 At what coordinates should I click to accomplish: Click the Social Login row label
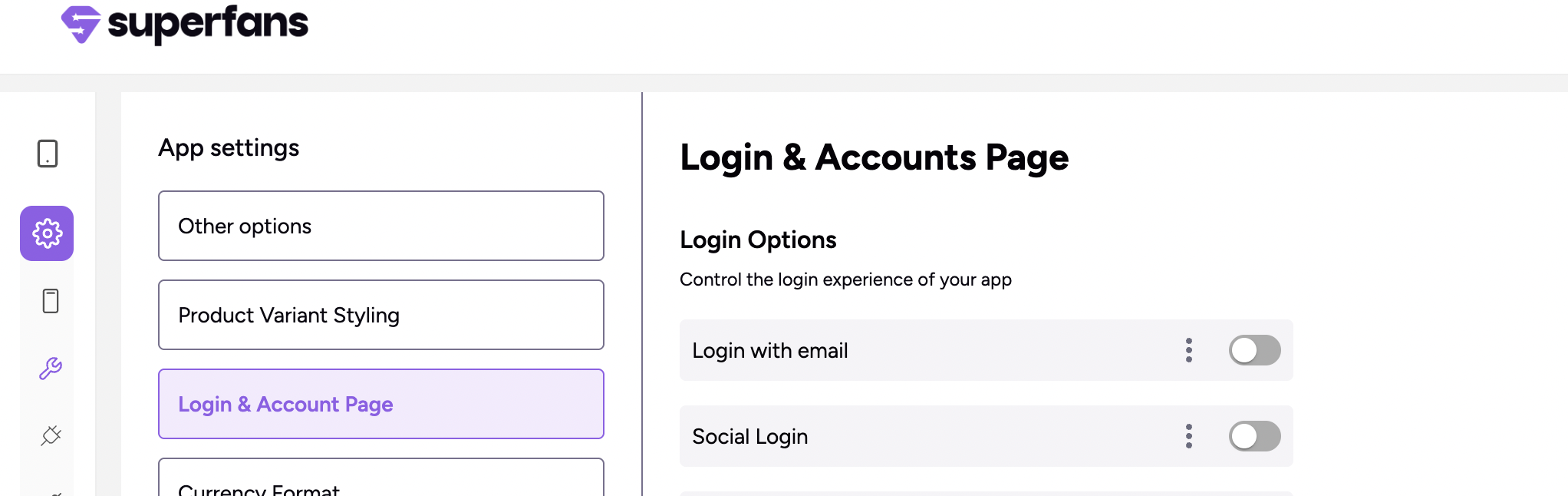tap(749, 437)
